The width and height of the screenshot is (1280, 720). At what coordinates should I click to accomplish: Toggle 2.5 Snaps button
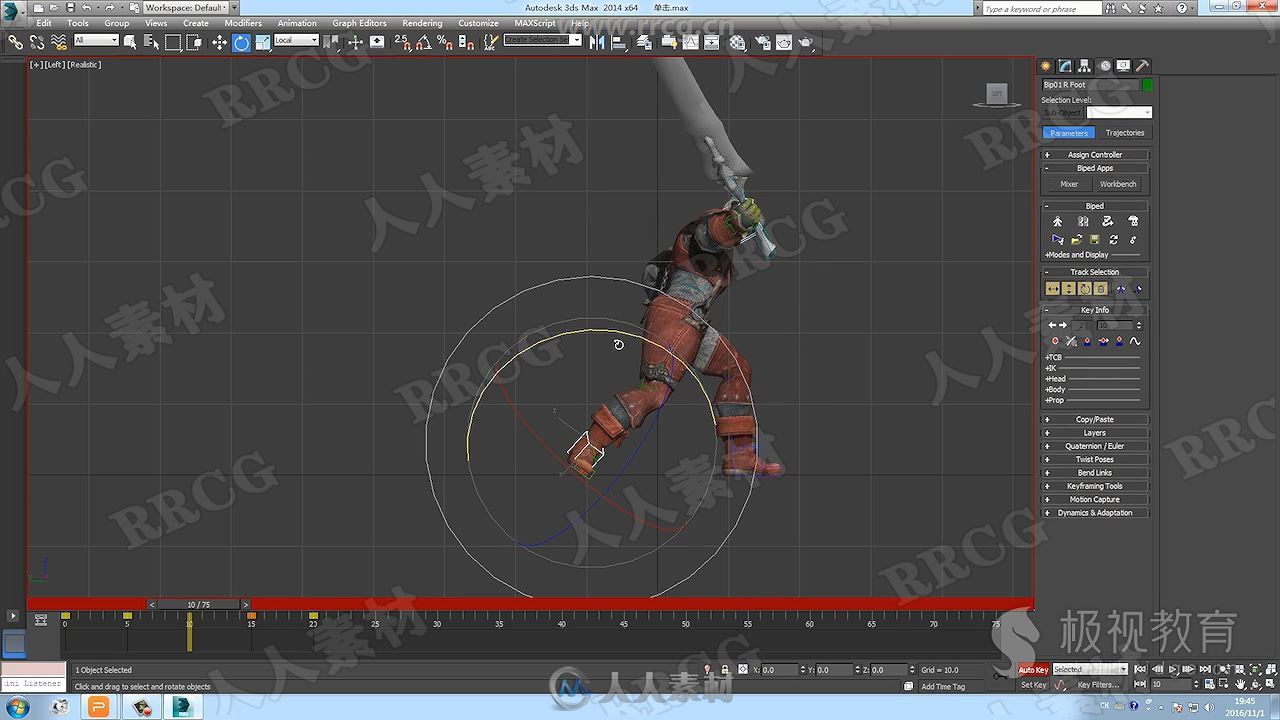401,42
